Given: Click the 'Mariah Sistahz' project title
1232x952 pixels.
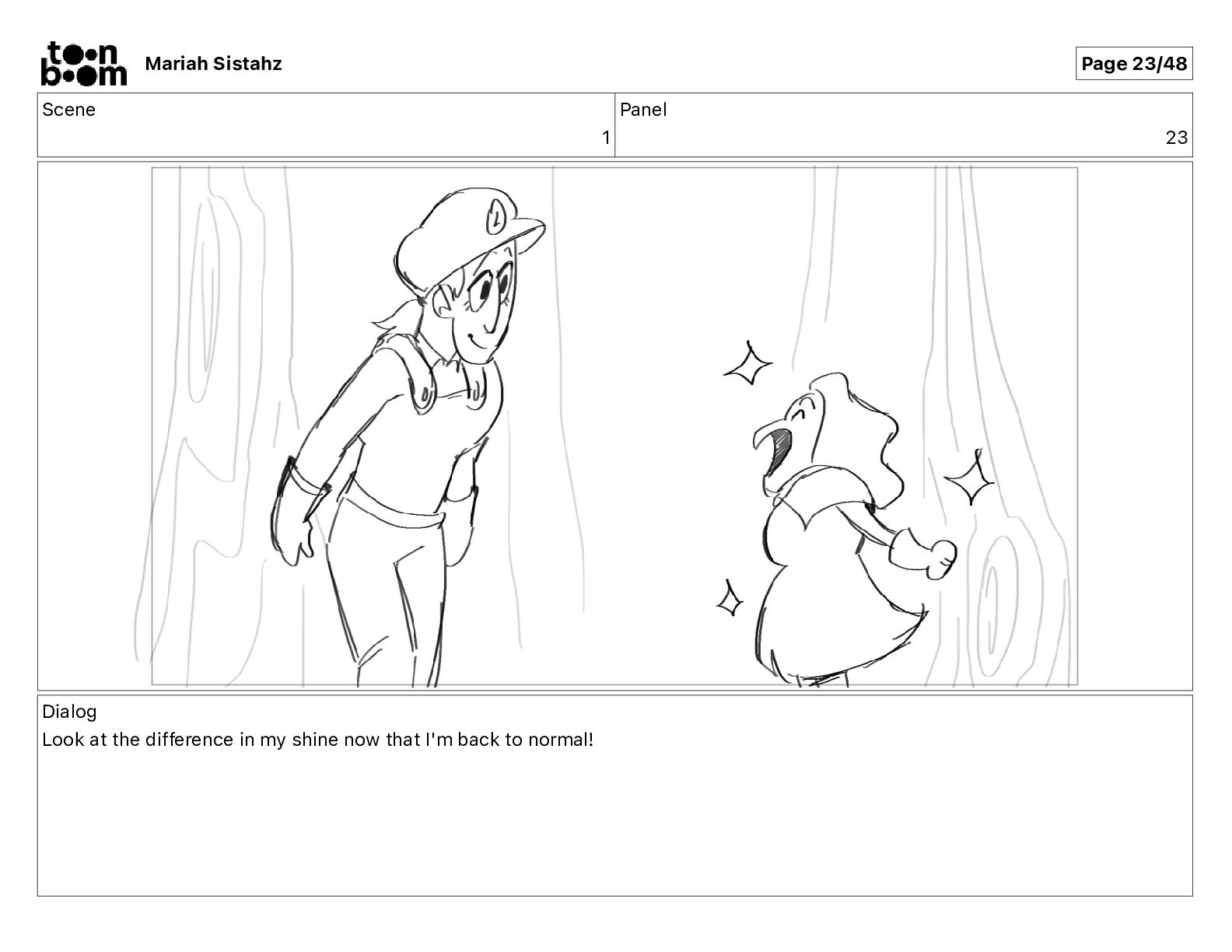Looking at the screenshot, I should pyautogui.click(x=213, y=64).
